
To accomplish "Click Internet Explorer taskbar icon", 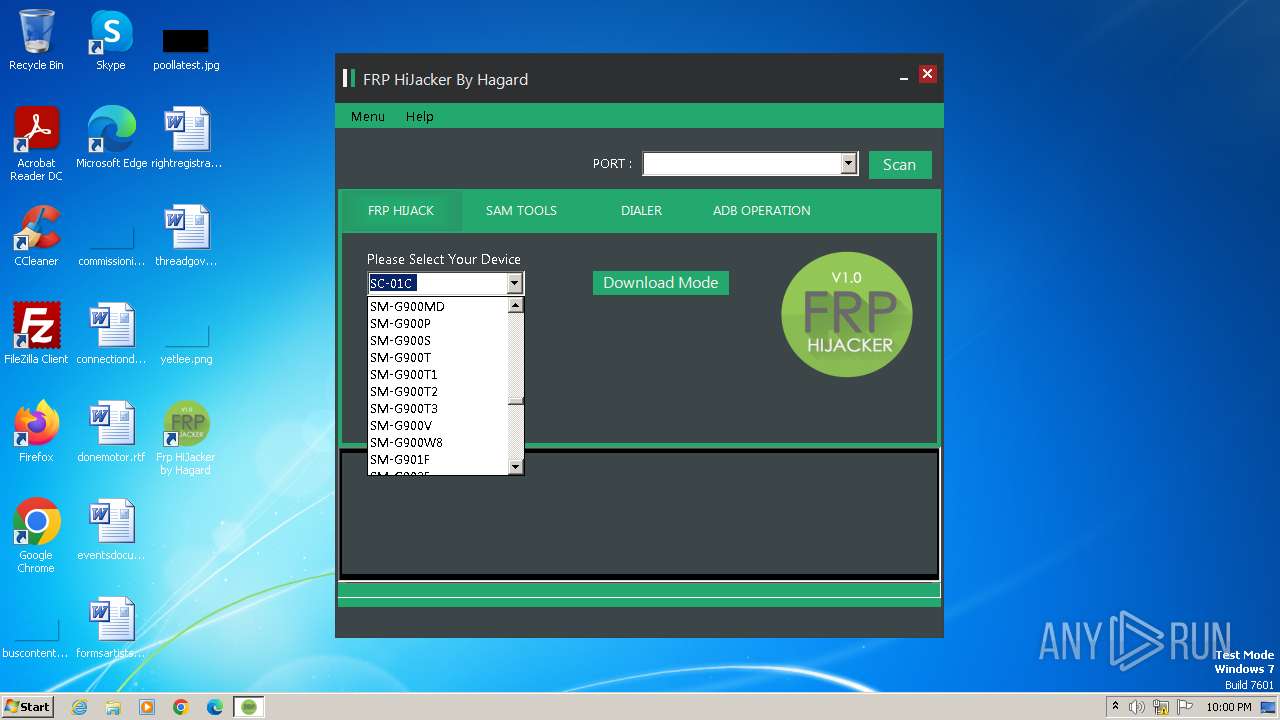I will [79, 707].
